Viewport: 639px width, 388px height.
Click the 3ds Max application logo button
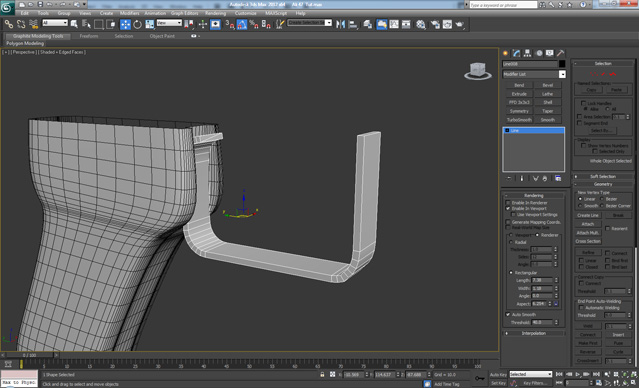(7, 7)
